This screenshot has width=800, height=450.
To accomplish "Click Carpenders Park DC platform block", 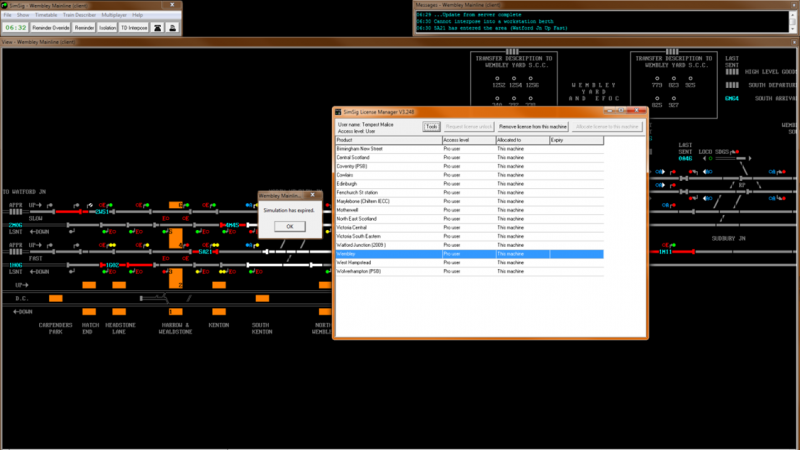I will 56,298.
